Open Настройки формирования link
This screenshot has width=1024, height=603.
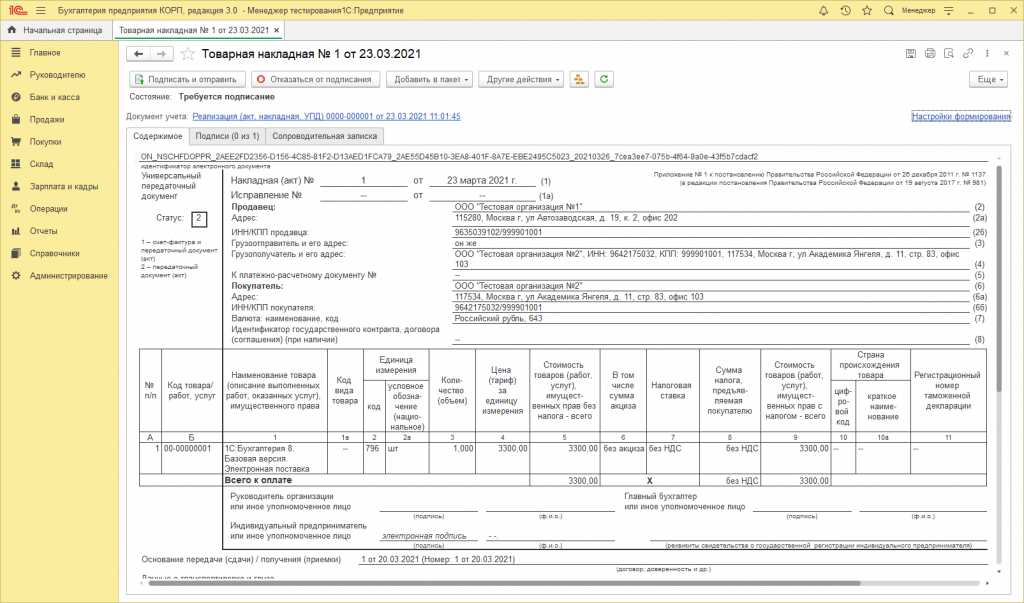point(961,116)
